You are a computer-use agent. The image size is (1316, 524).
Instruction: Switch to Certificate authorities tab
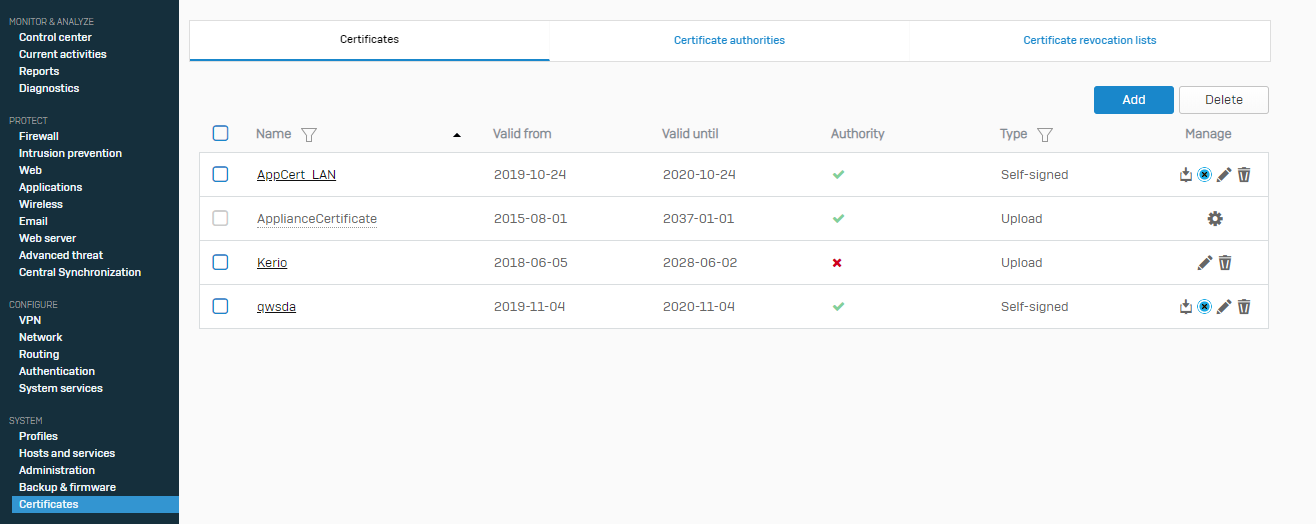[x=729, y=41]
